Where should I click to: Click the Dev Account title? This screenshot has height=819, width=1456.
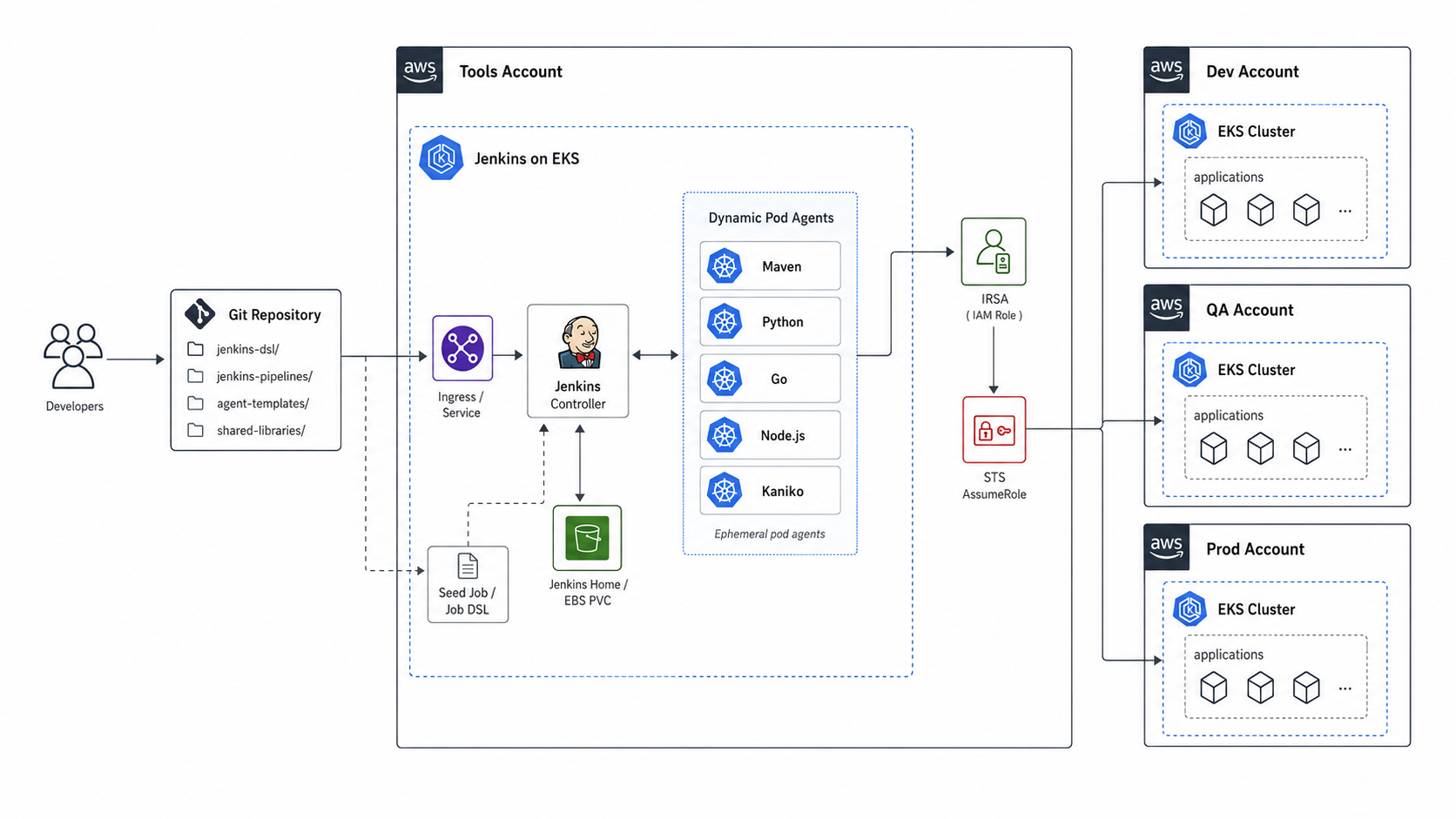point(1252,71)
